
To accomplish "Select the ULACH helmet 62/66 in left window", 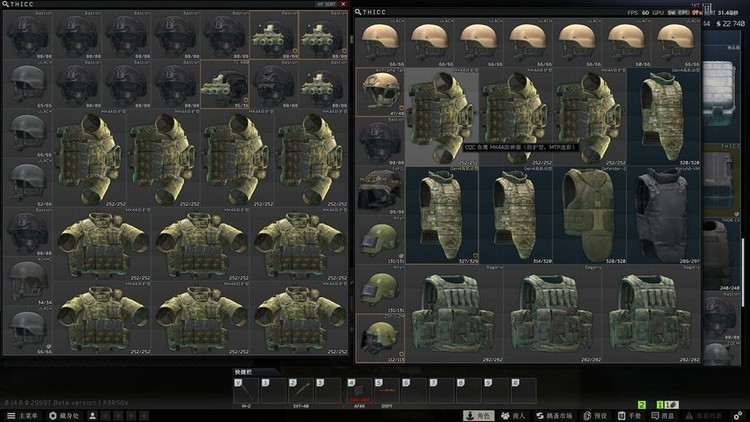I will click(x=28, y=183).
